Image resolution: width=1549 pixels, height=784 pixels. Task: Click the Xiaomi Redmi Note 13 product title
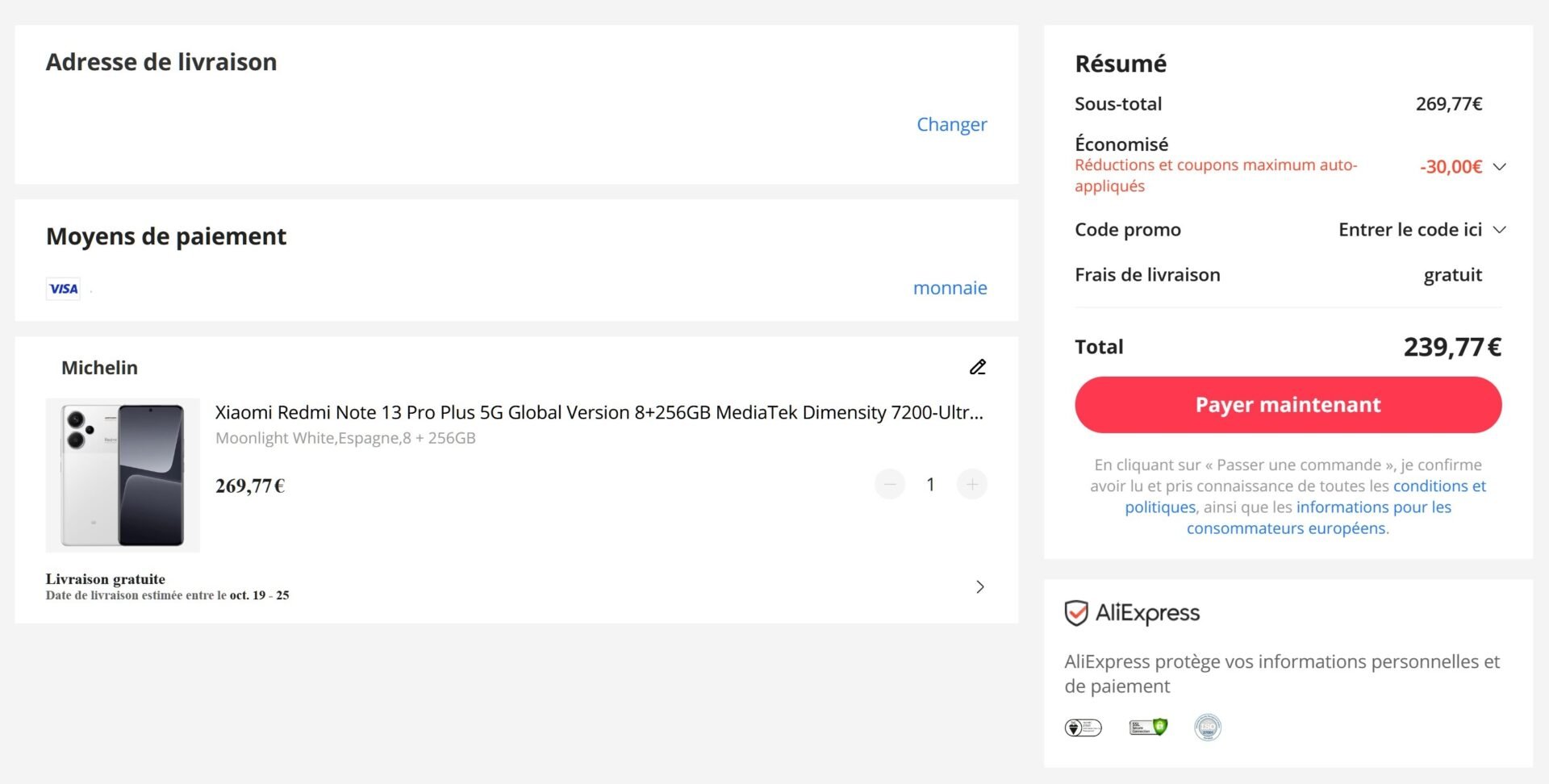click(599, 412)
